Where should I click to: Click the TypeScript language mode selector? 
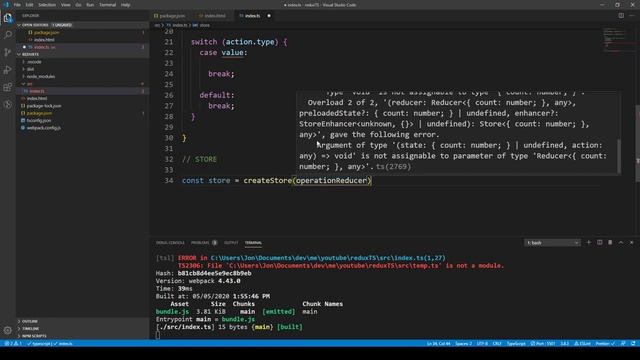[516, 344]
